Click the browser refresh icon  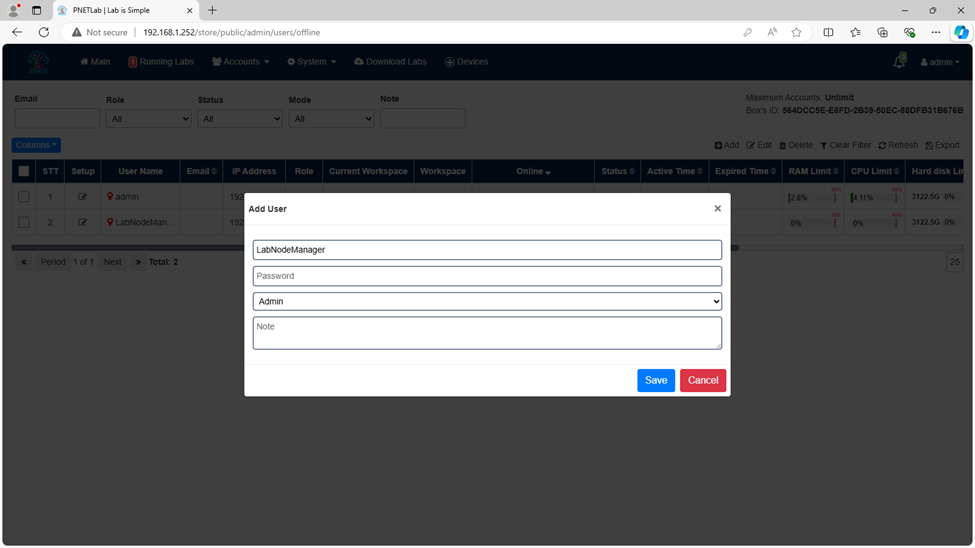click(x=44, y=32)
